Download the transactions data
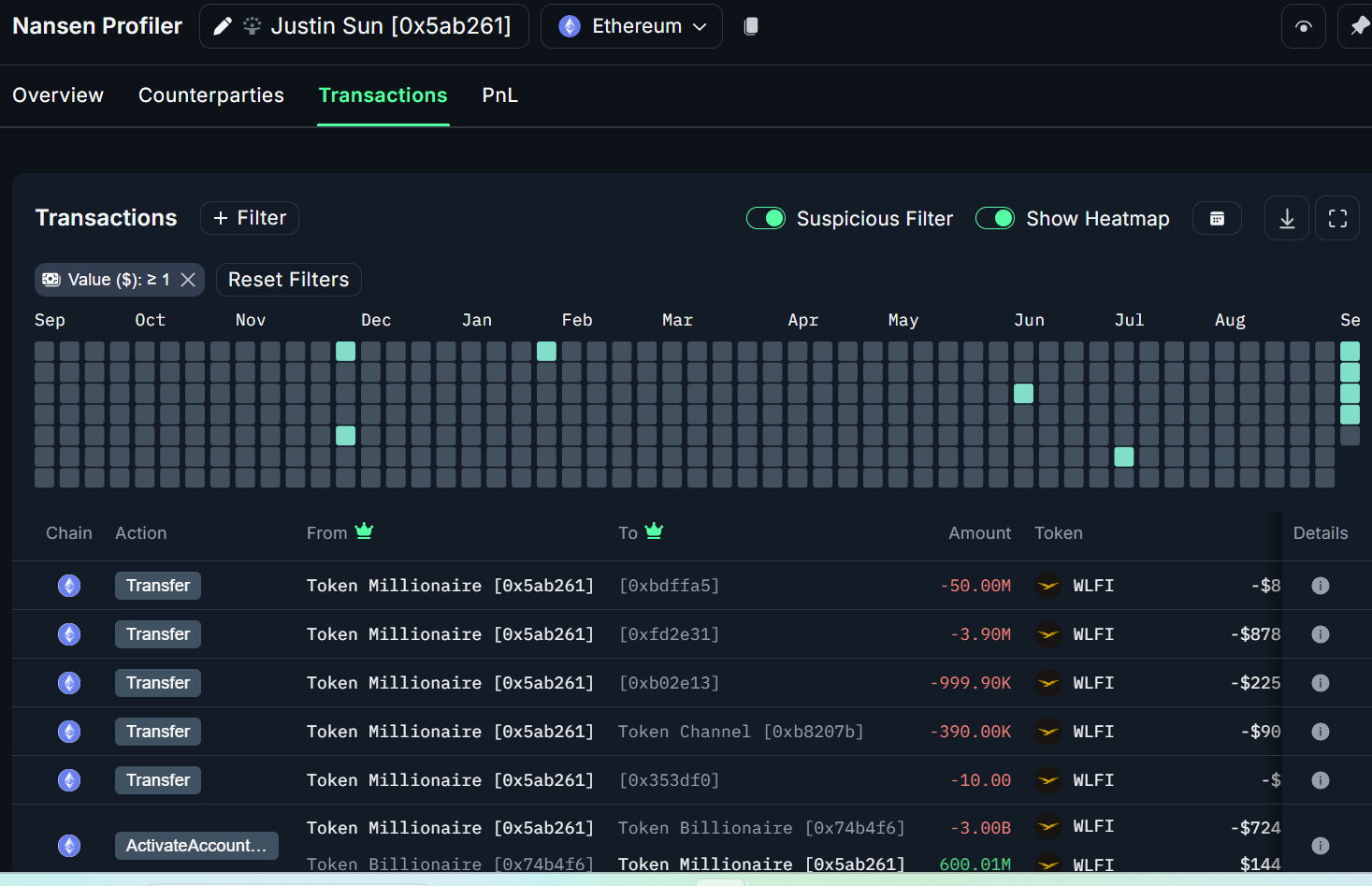This screenshot has width=1372, height=886. [x=1286, y=217]
